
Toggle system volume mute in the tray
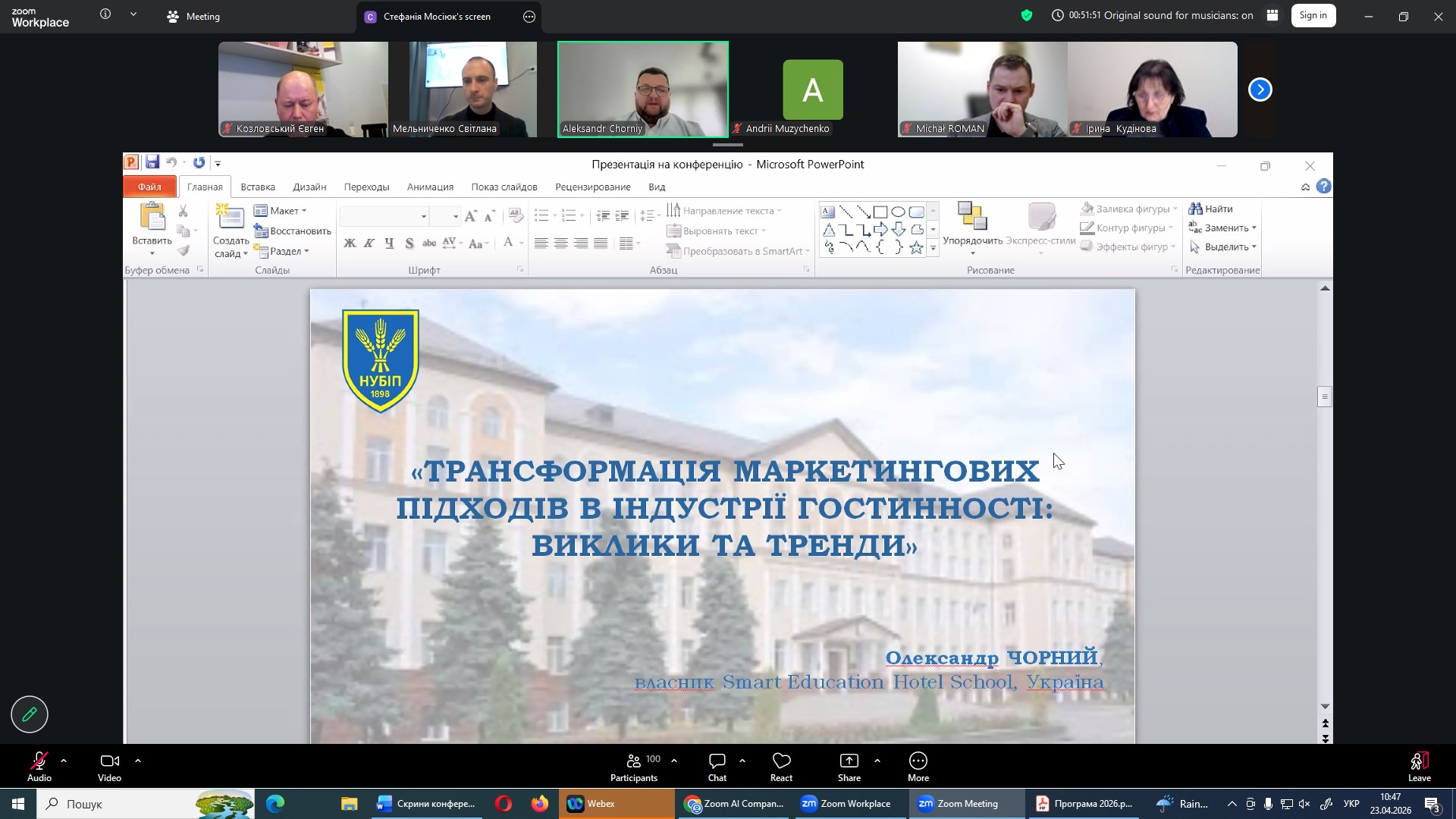pos(1304,804)
